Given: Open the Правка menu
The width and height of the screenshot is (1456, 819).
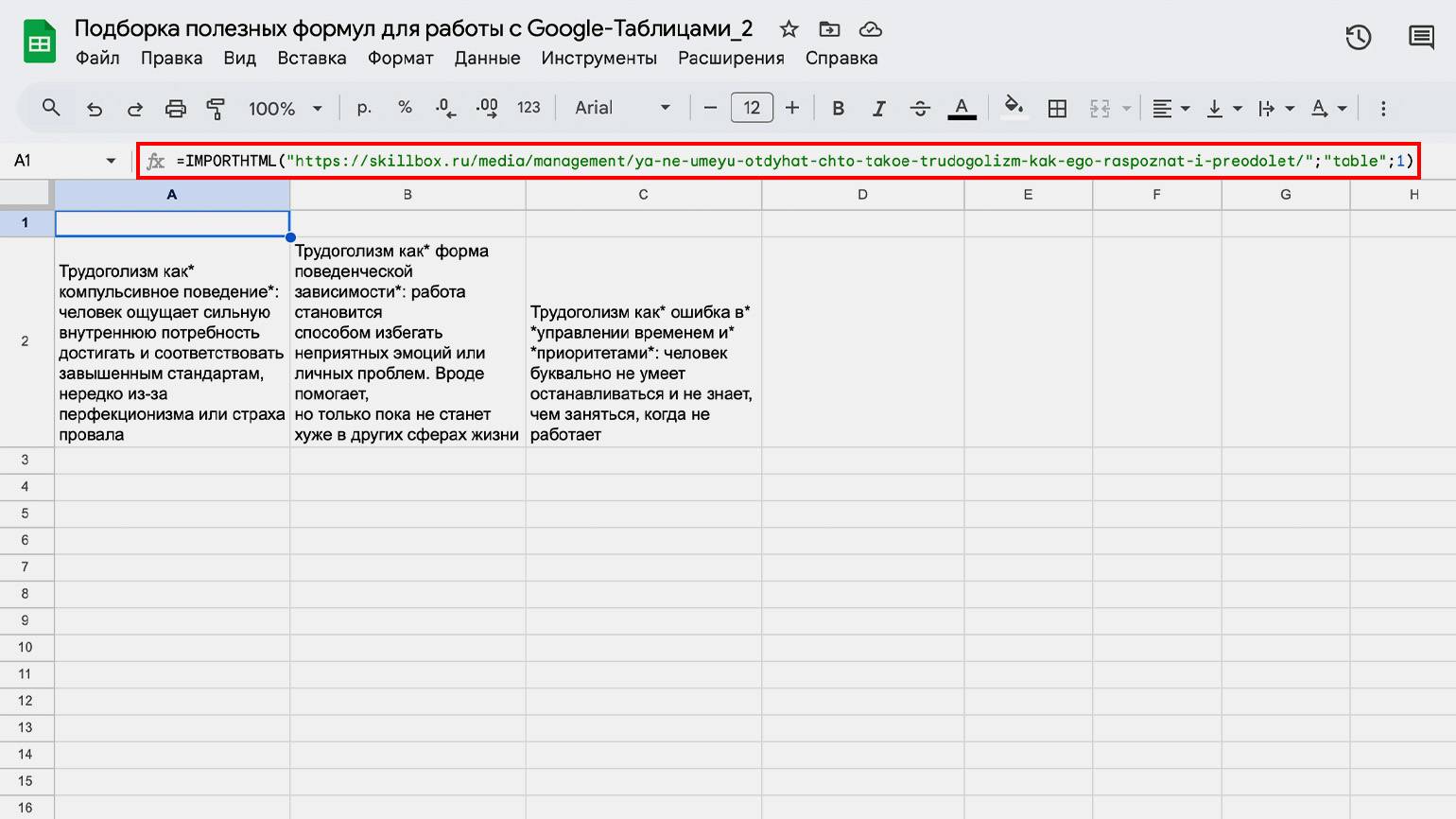Looking at the screenshot, I should click(x=171, y=58).
